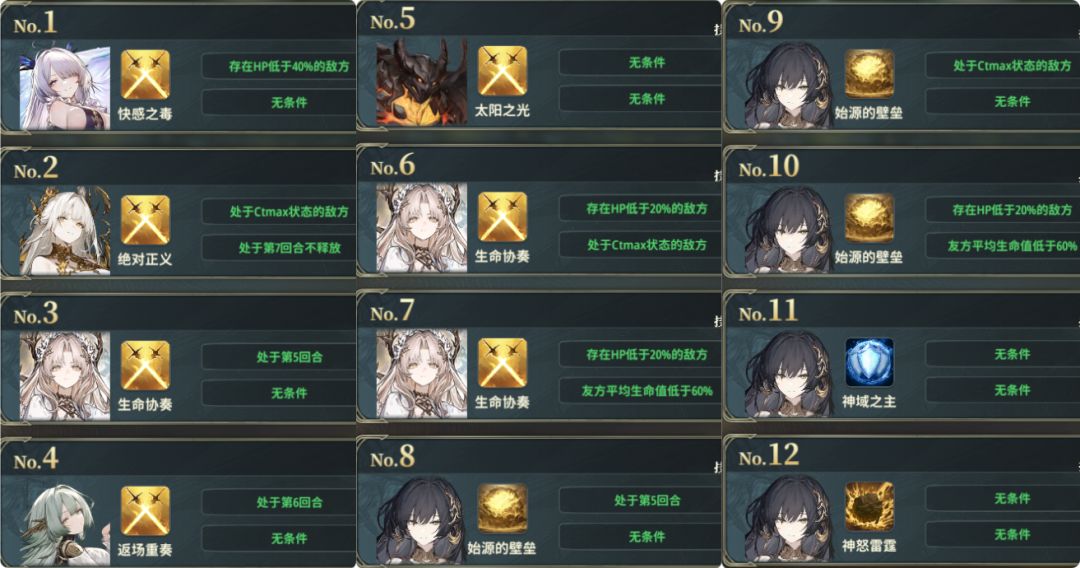Open the 处于Ctmax状态的敌方 condition in No.9
This screenshot has width=1080, height=568.
1003,65
